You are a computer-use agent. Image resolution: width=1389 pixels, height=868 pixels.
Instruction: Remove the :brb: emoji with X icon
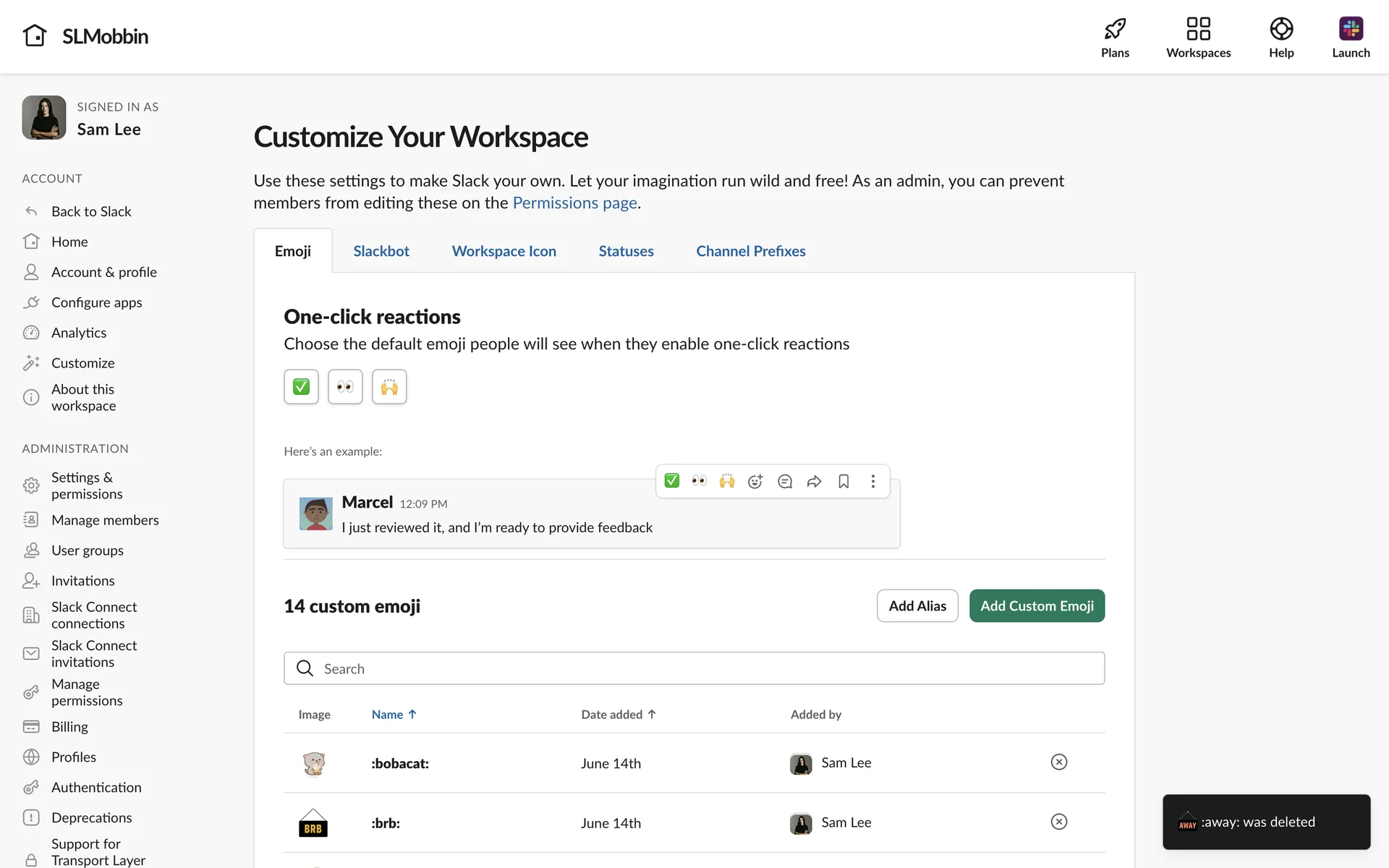[x=1058, y=822]
